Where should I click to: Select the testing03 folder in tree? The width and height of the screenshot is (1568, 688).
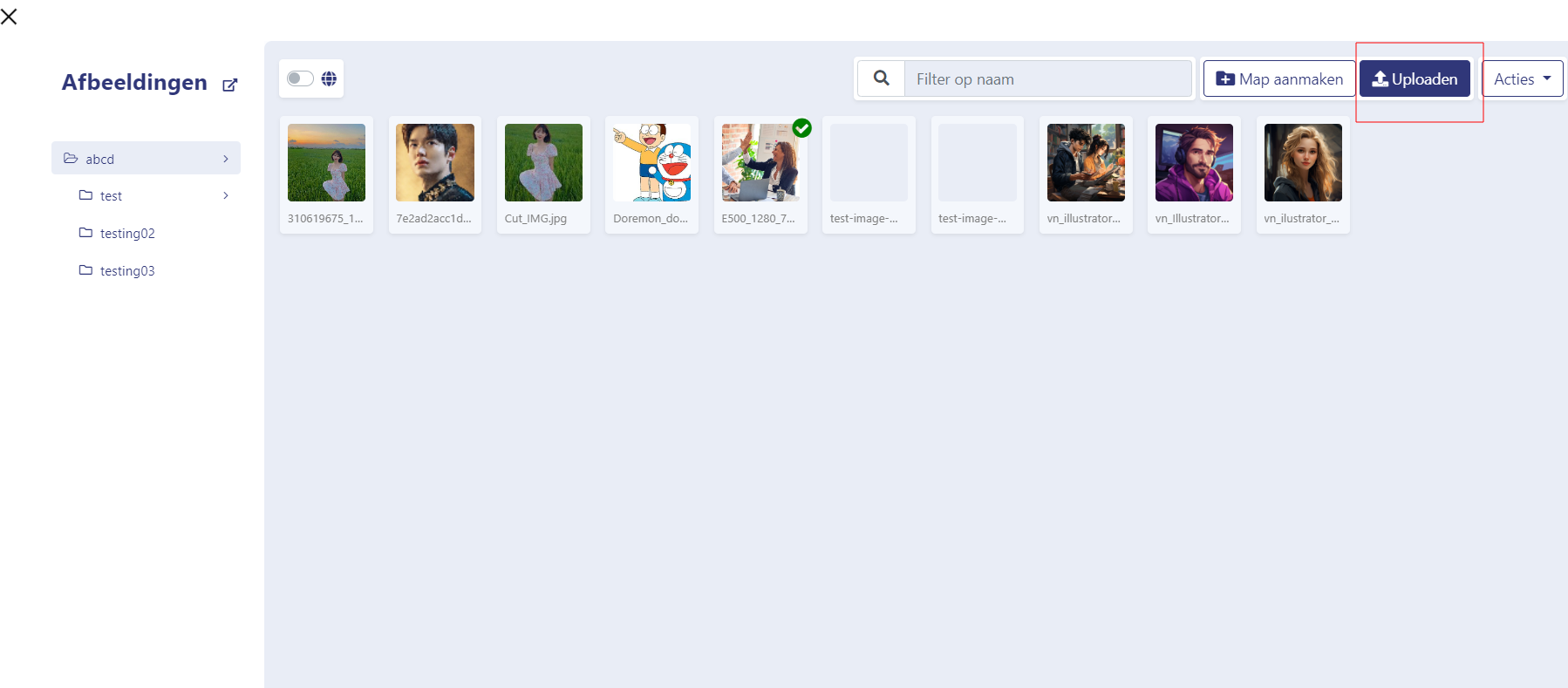127,271
